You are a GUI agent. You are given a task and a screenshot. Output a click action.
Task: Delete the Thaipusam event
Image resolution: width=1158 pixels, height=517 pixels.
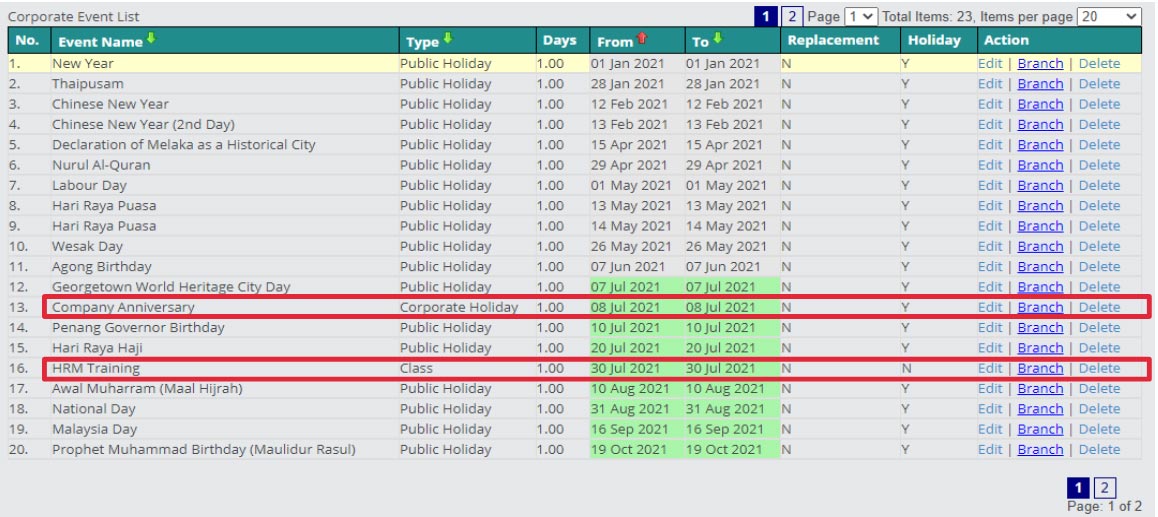1100,83
